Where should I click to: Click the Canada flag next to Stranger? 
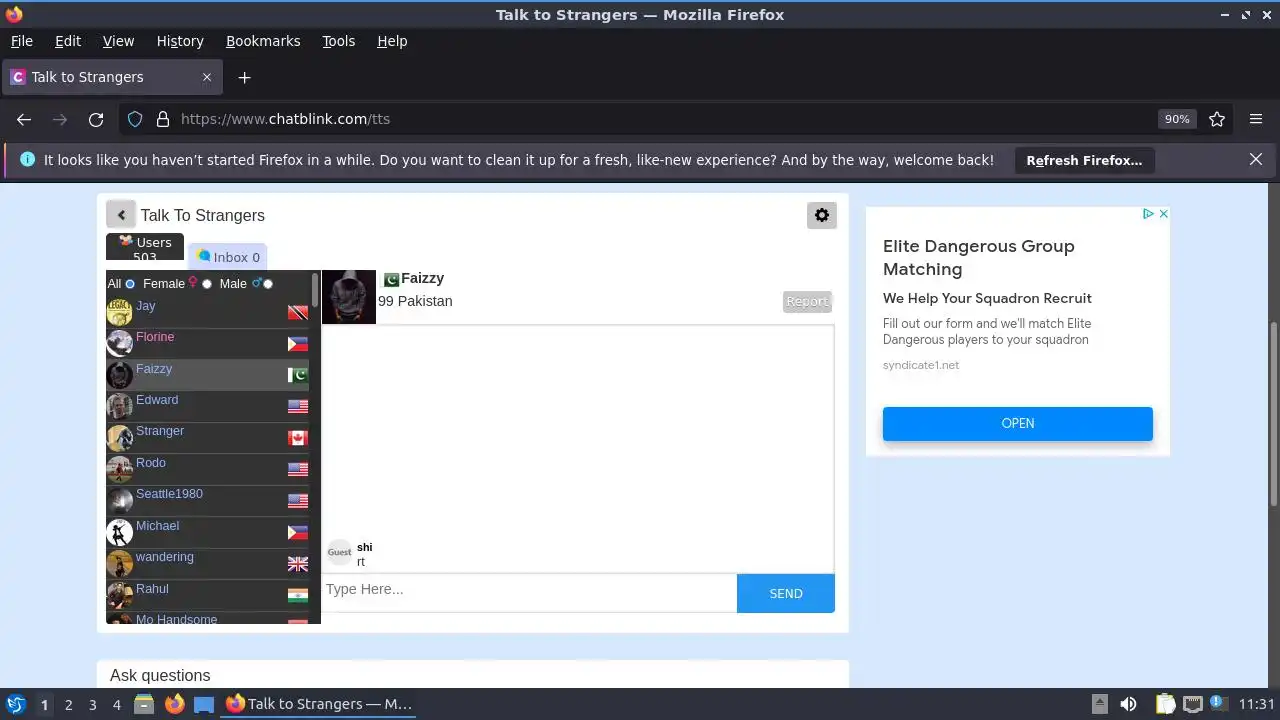pyautogui.click(x=298, y=438)
